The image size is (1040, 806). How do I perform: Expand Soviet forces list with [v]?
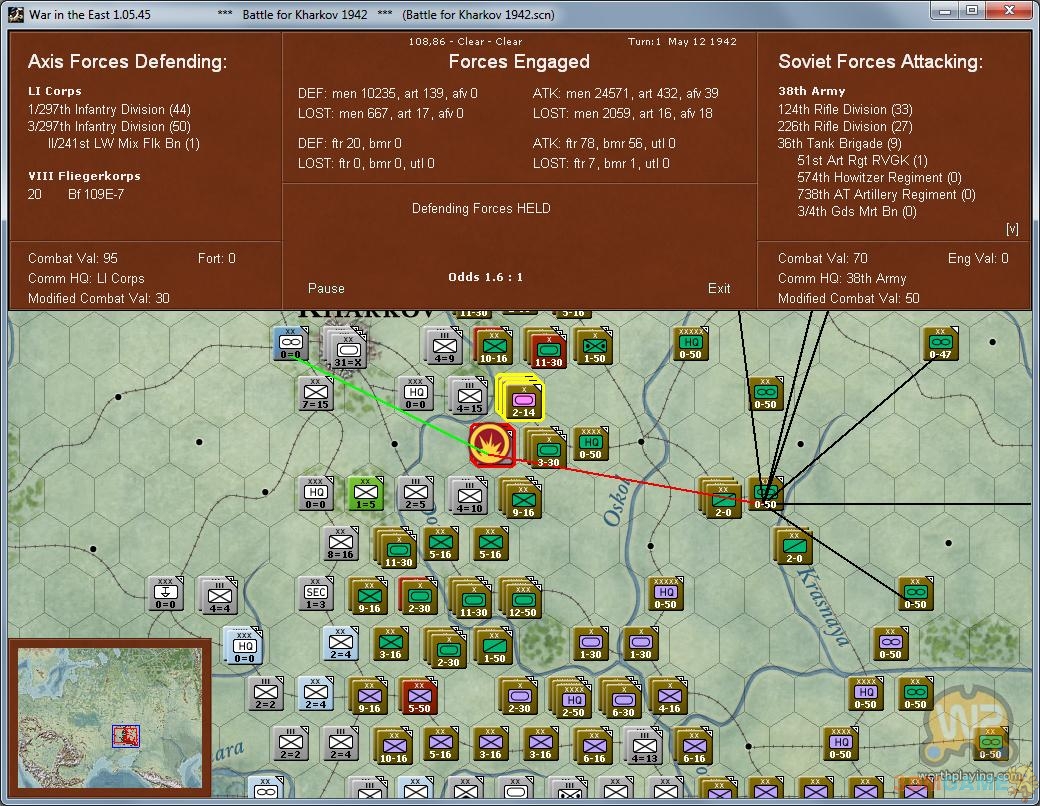pos(1012,229)
